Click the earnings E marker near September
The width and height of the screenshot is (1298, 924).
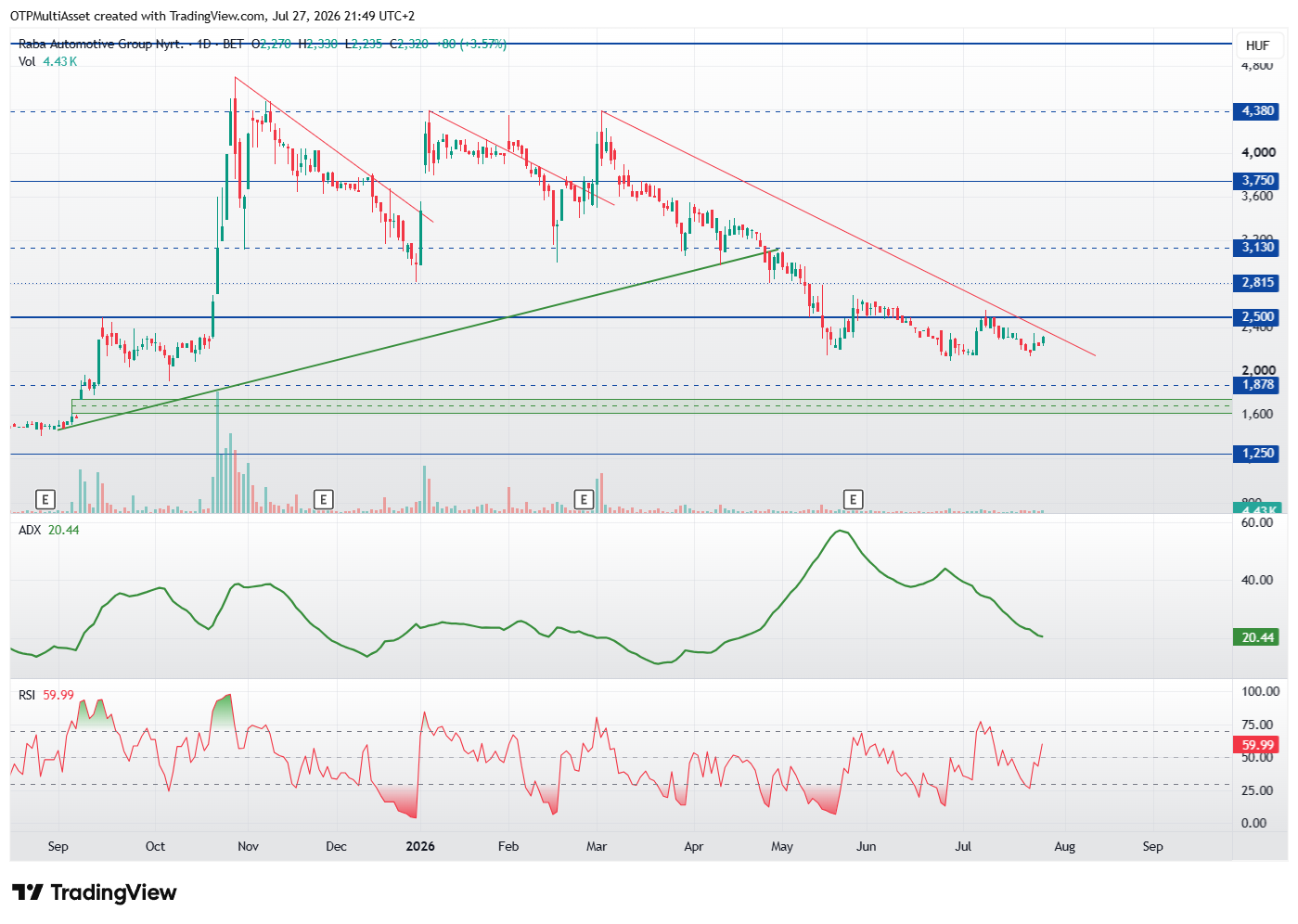[x=45, y=499]
